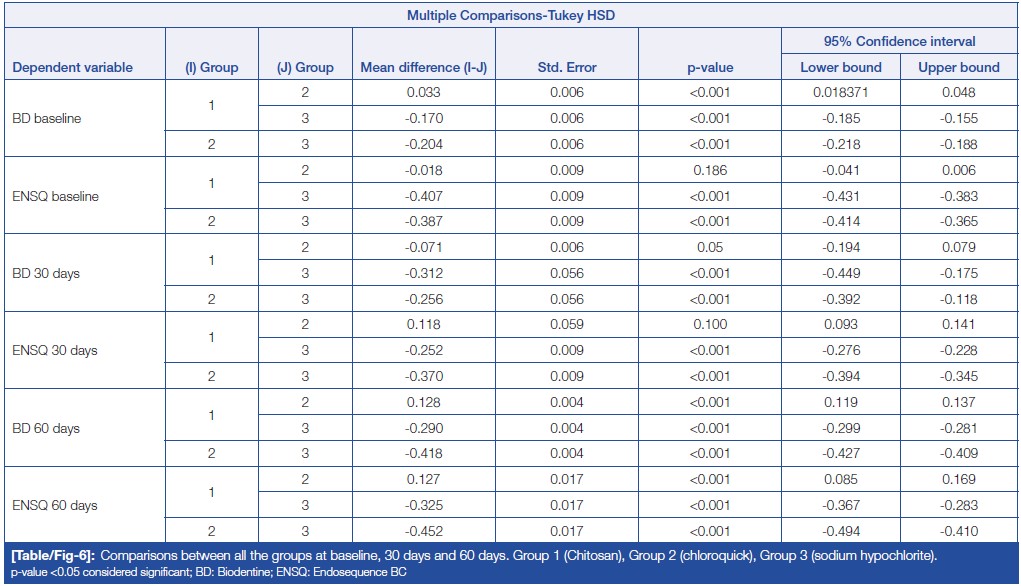This screenshot has width=1021, height=586.
Task: Select the p-value cell showing 0.186
Action: click(x=709, y=171)
